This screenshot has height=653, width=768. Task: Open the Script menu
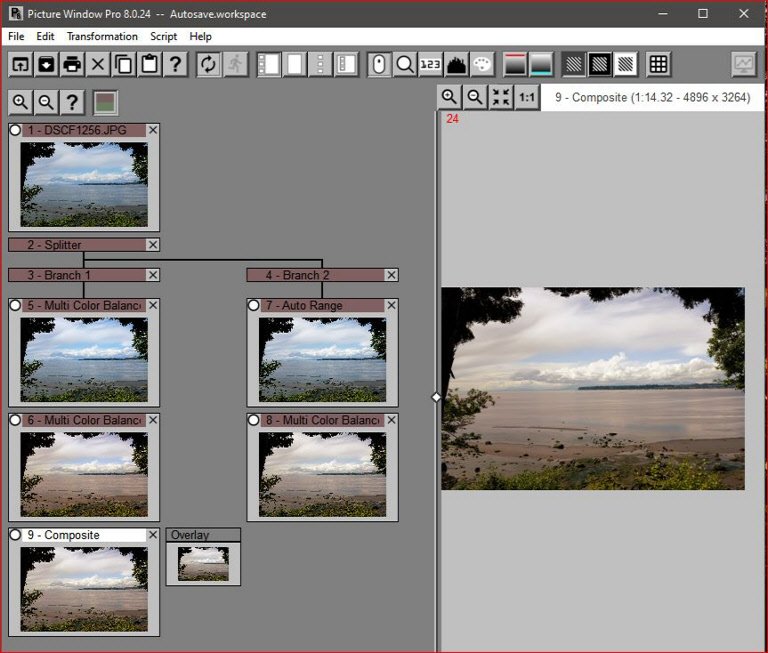tap(163, 36)
